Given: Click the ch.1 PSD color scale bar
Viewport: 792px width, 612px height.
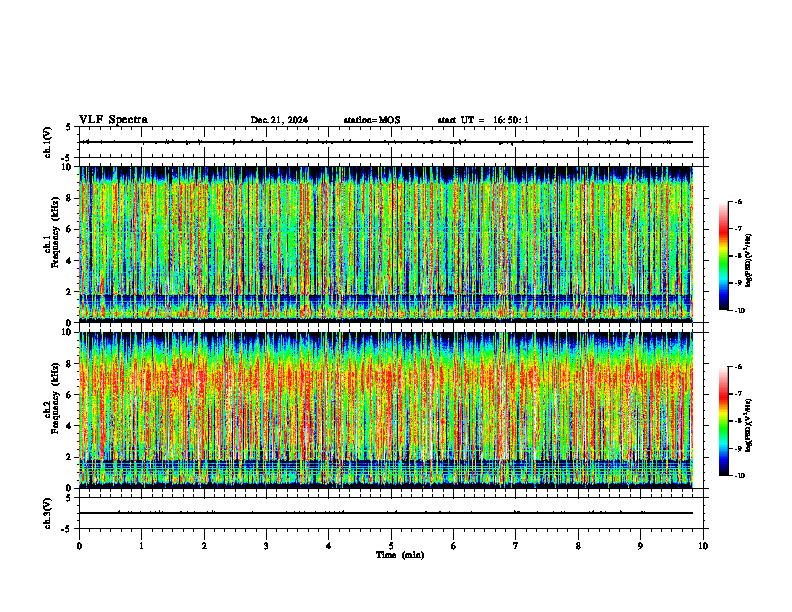Looking at the screenshot, I should [x=723, y=256].
